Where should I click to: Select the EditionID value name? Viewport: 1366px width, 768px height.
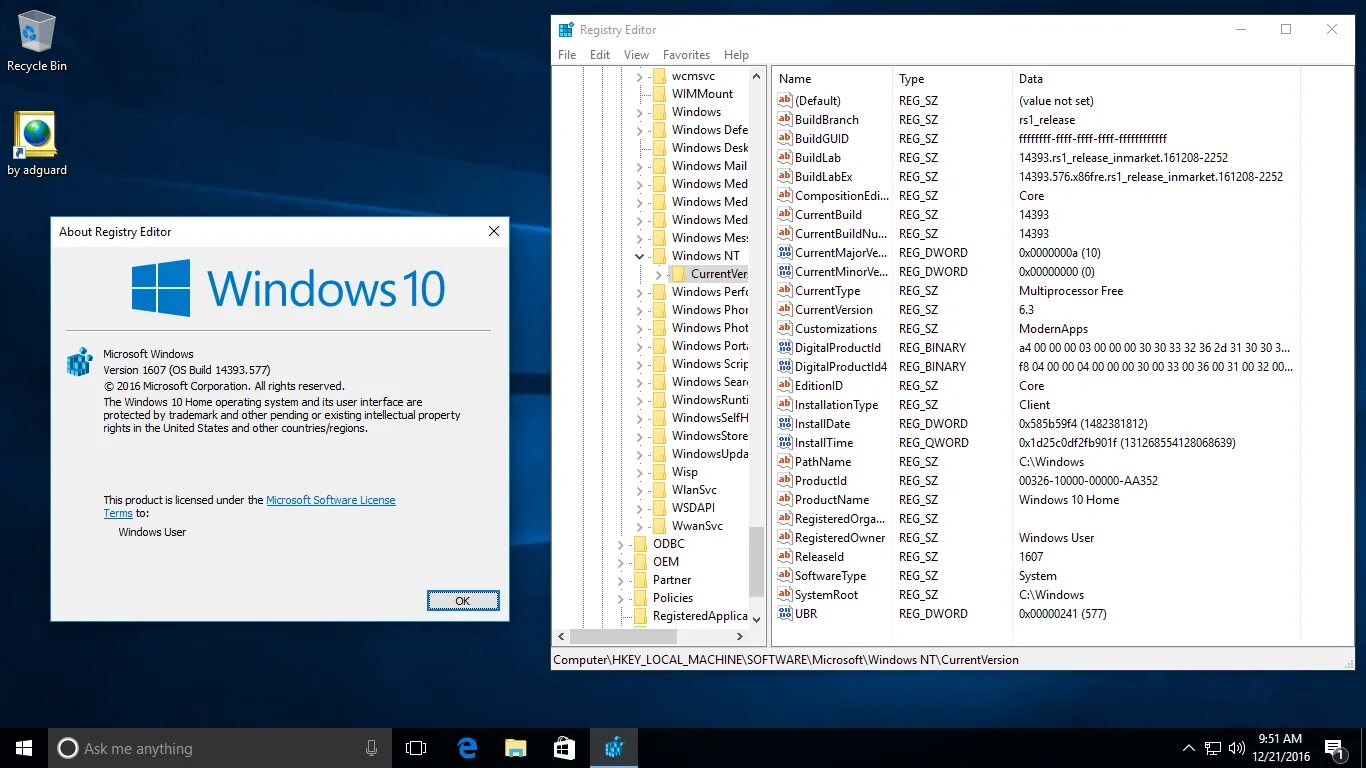tap(819, 386)
